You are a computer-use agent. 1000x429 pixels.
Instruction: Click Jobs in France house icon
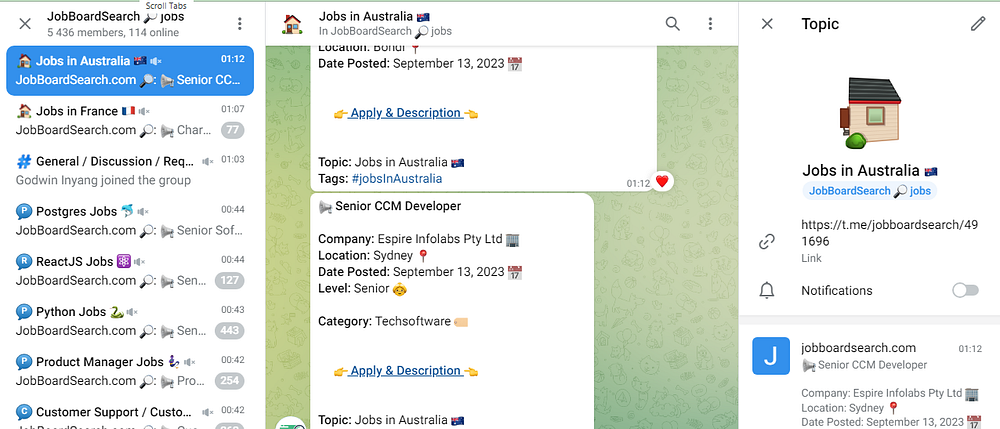tap(24, 111)
